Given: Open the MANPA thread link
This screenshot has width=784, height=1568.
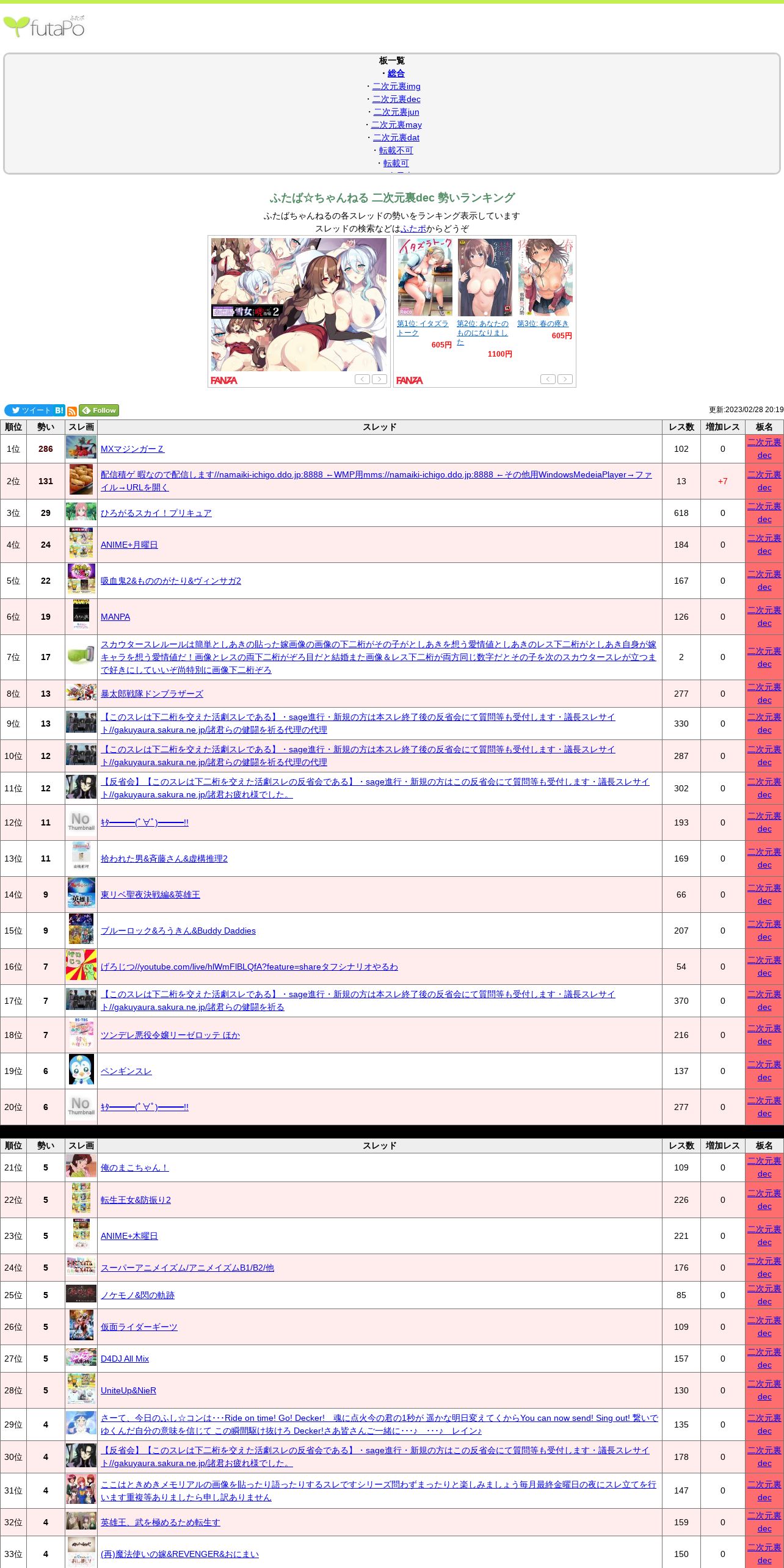Looking at the screenshot, I should coord(115,617).
